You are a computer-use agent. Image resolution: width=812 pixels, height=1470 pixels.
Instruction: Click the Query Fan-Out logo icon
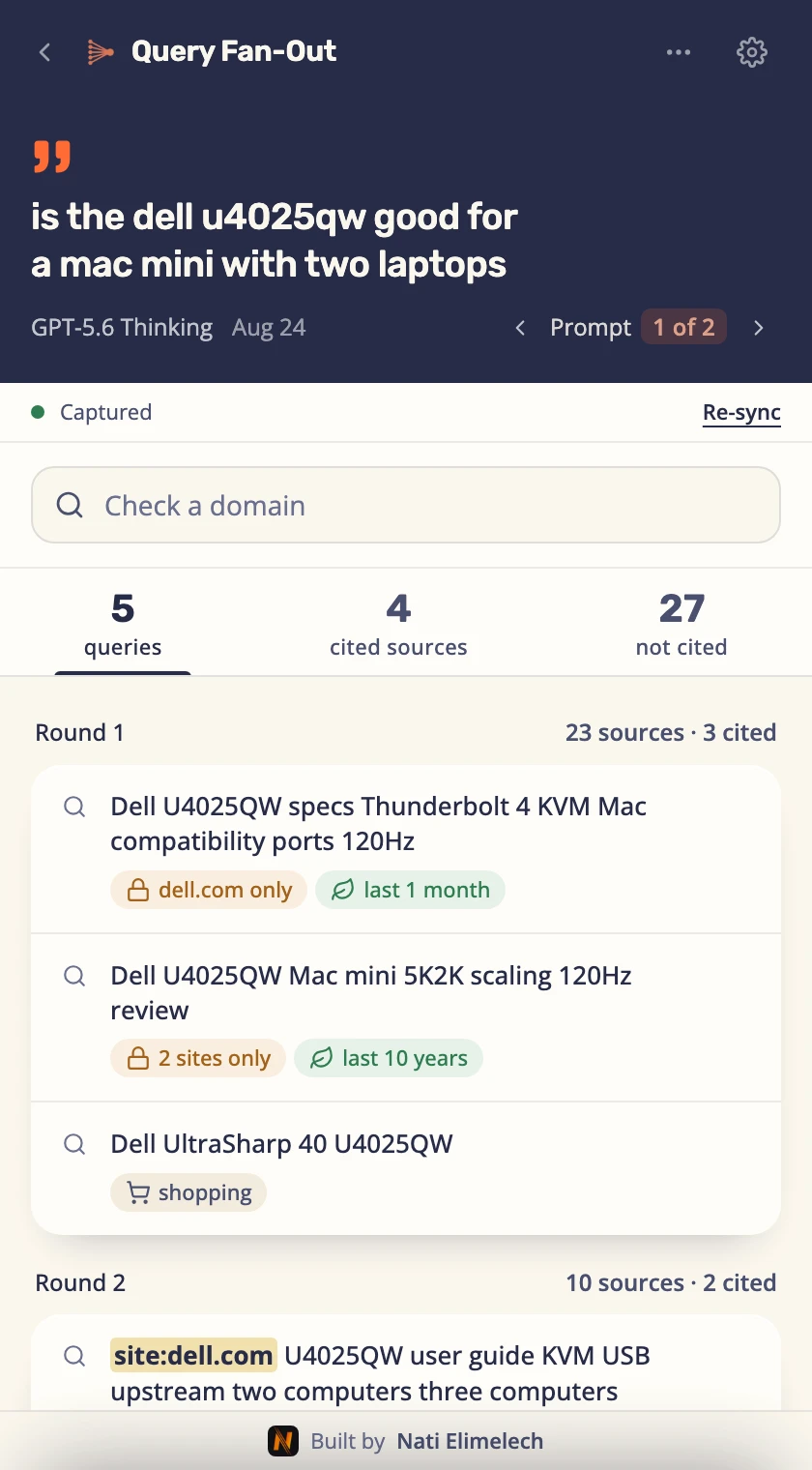click(x=101, y=52)
